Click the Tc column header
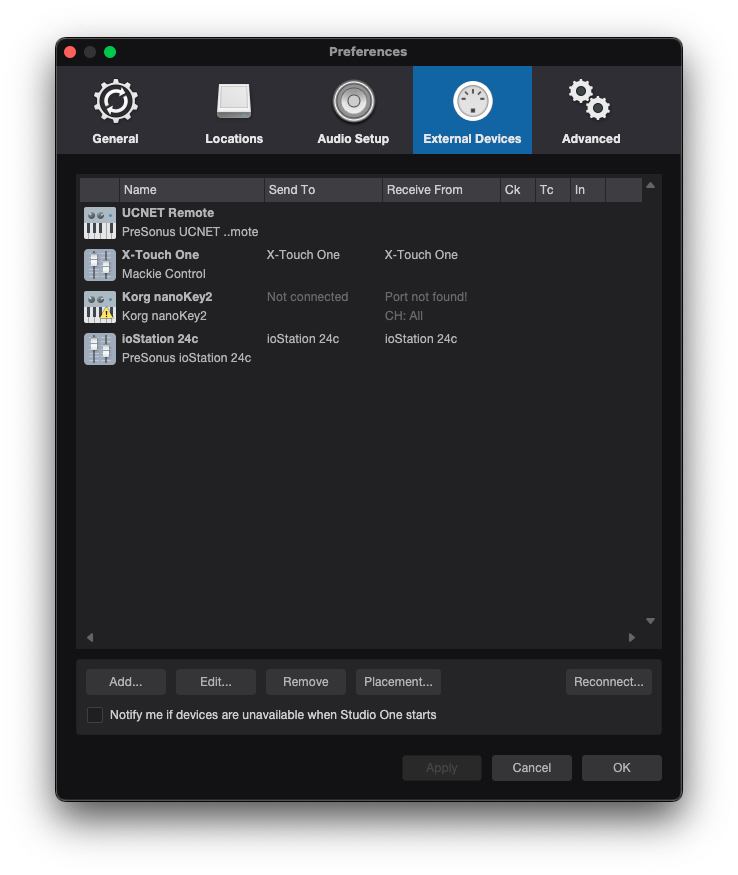Screen dimensions: 738x875 pos(553,190)
